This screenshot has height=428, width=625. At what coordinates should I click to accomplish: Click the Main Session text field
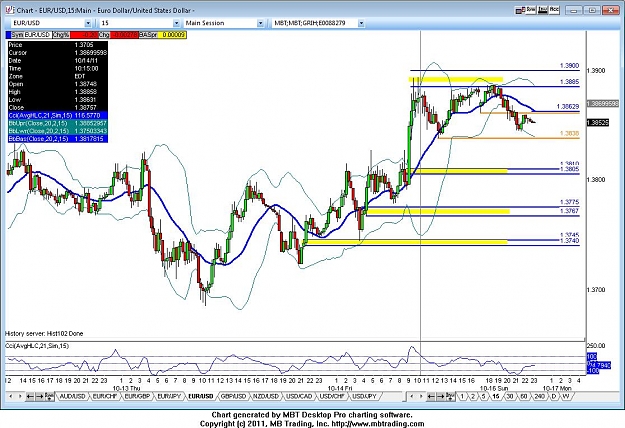click(x=221, y=23)
